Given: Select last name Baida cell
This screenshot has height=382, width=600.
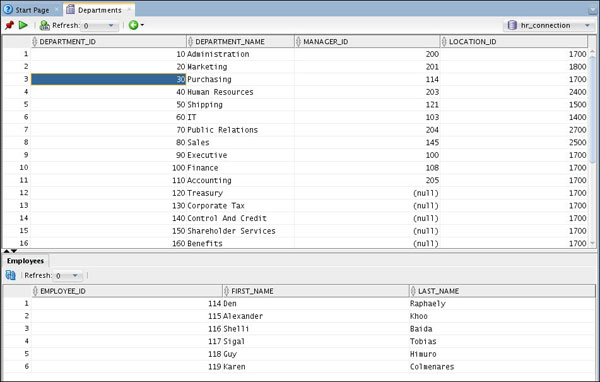Looking at the screenshot, I should (x=502, y=329).
